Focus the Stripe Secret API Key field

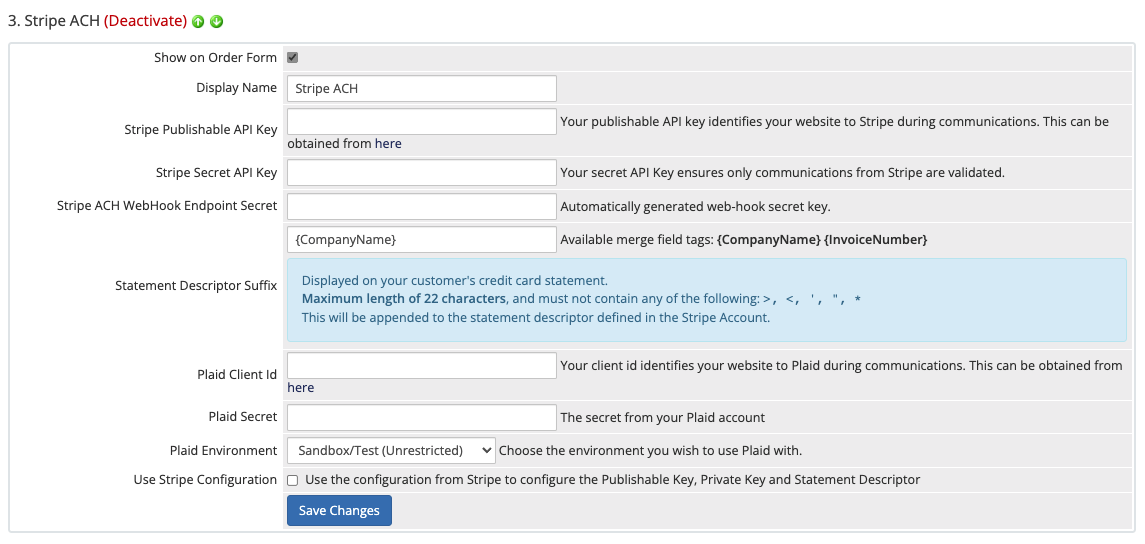pyautogui.click(x=422, y=173)
